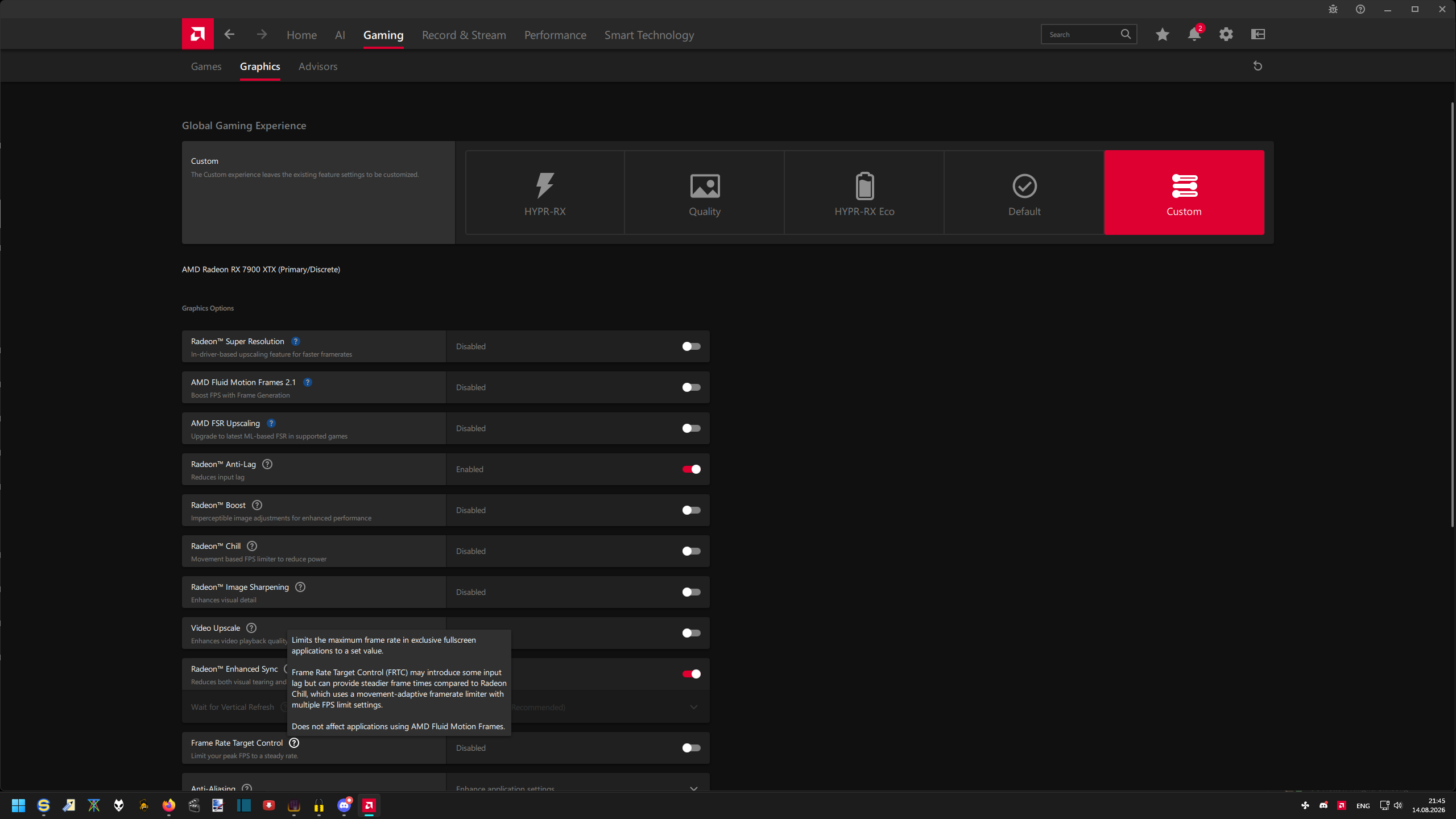Switch to the Games sub-tab
Screen dimensions: 1456x819
[x=206, y=67]
